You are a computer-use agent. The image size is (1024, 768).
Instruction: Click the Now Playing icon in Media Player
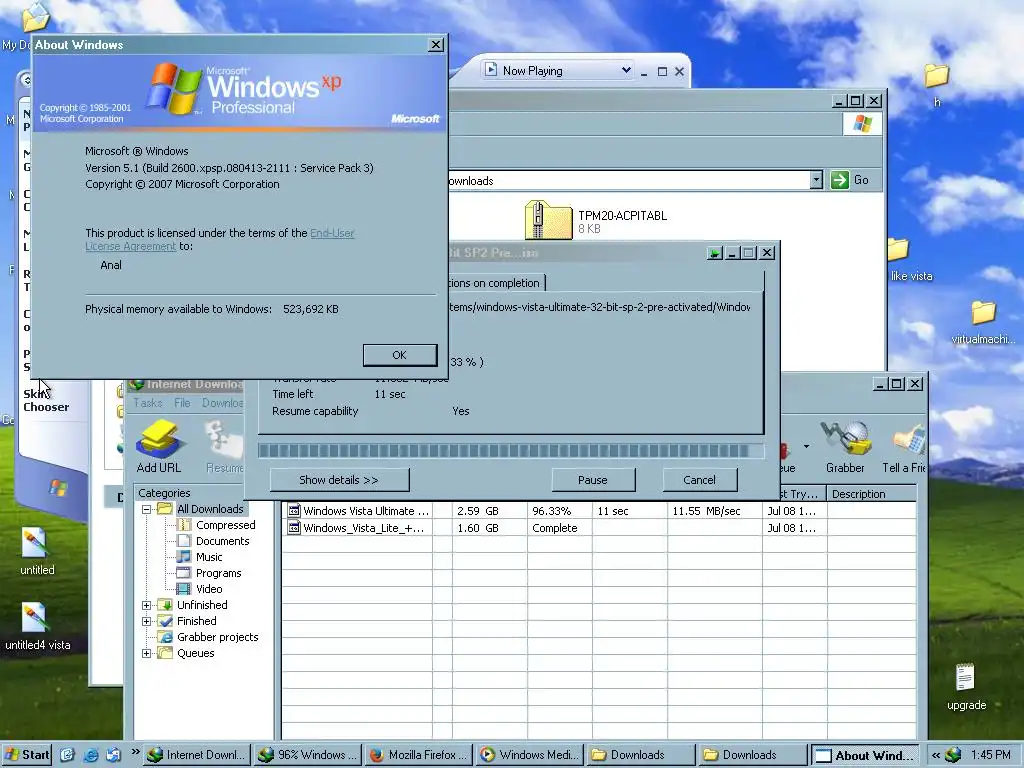point(490,70)
